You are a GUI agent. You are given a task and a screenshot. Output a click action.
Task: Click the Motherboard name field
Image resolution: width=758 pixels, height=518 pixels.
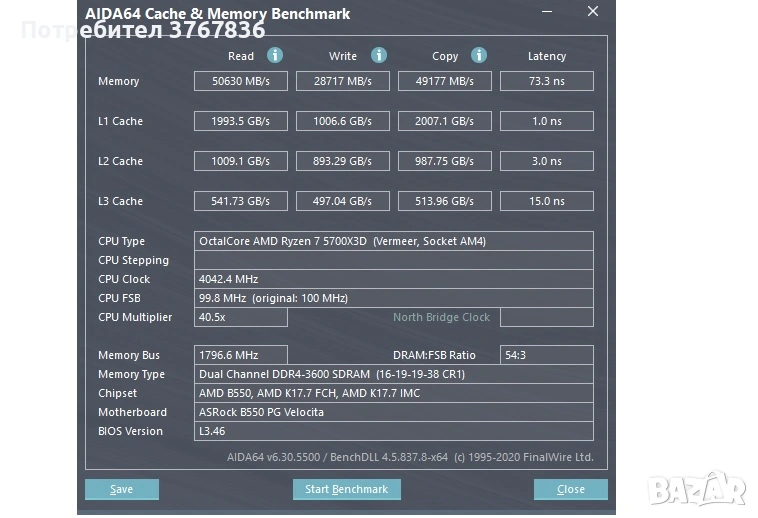point(393,412)
